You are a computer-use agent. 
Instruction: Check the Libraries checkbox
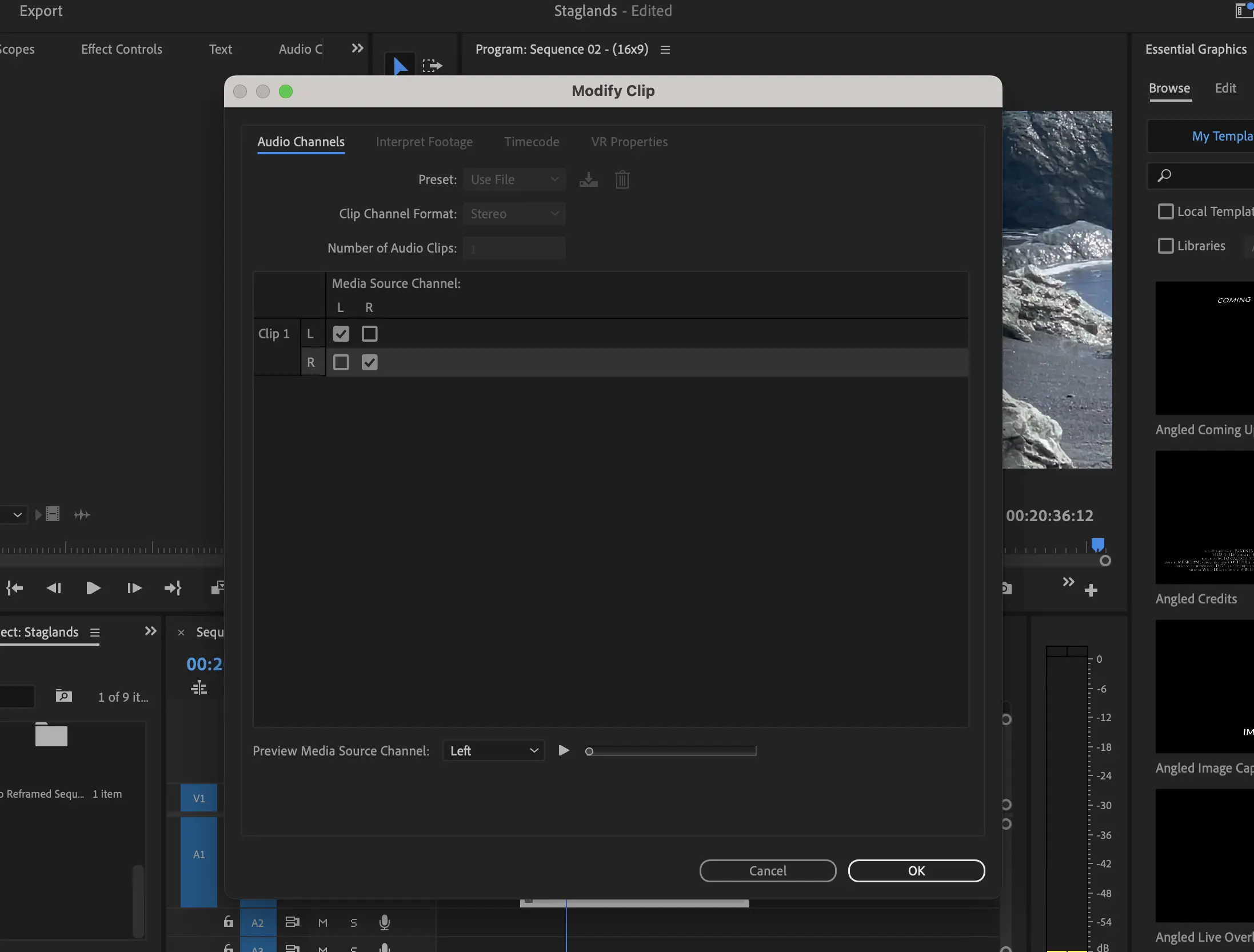click(x=1166, y=245)
